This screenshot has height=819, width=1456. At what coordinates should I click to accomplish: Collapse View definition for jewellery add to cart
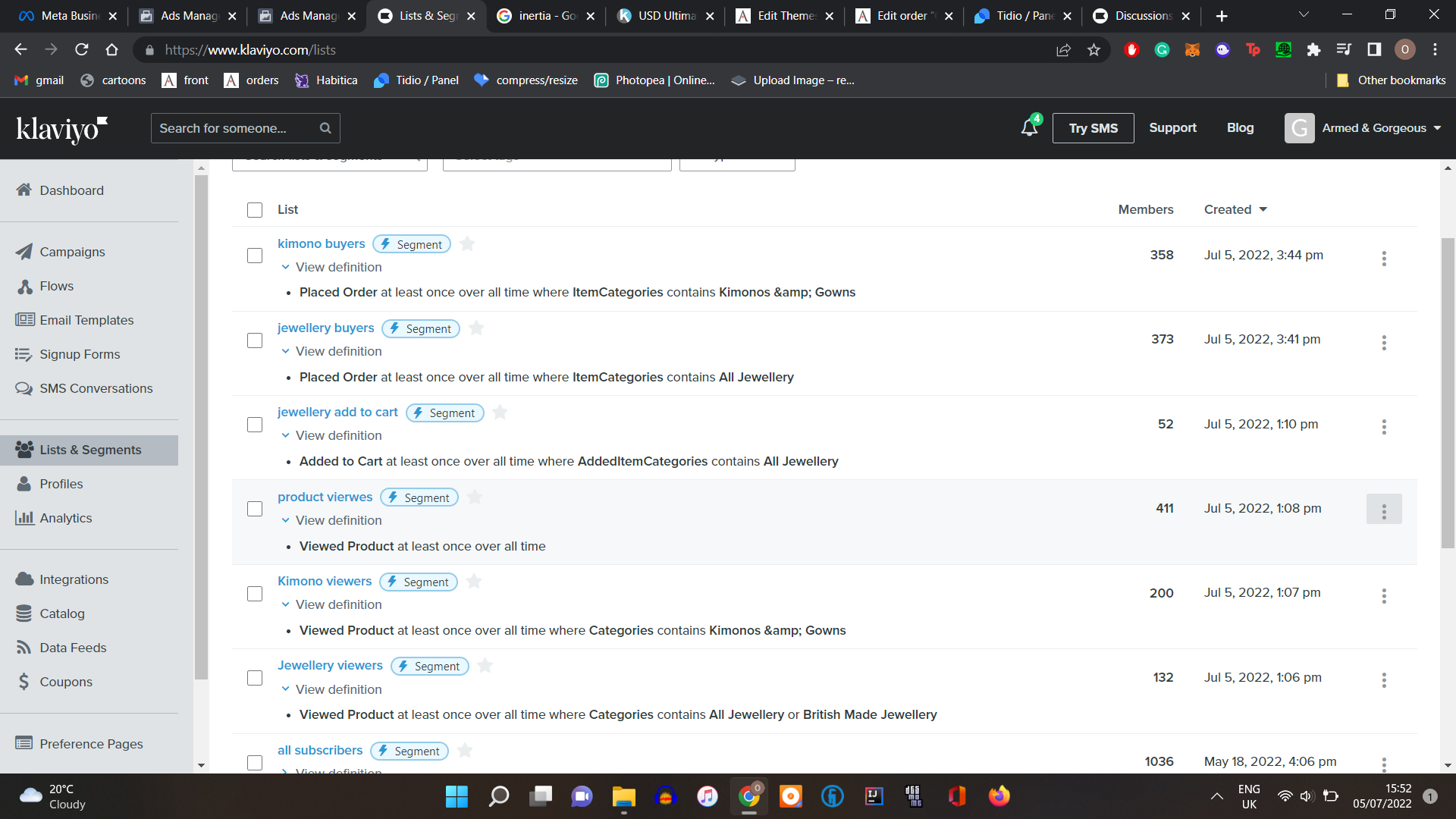pos(331,435)
